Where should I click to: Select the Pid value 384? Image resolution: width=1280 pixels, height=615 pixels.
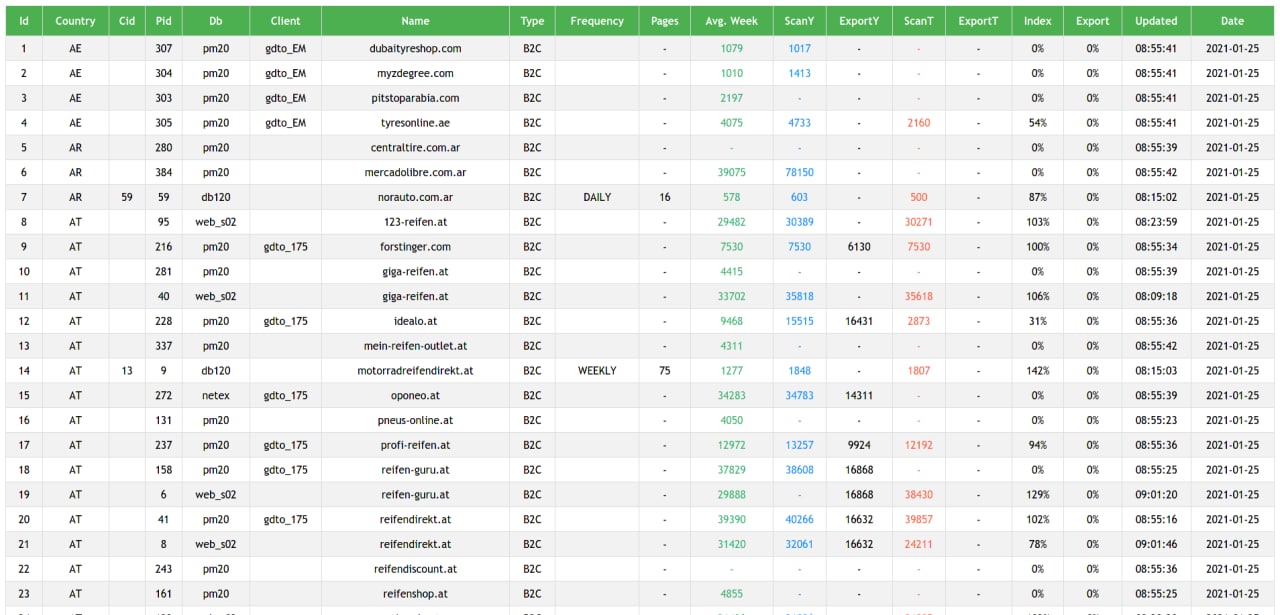(x=164, y=172)
